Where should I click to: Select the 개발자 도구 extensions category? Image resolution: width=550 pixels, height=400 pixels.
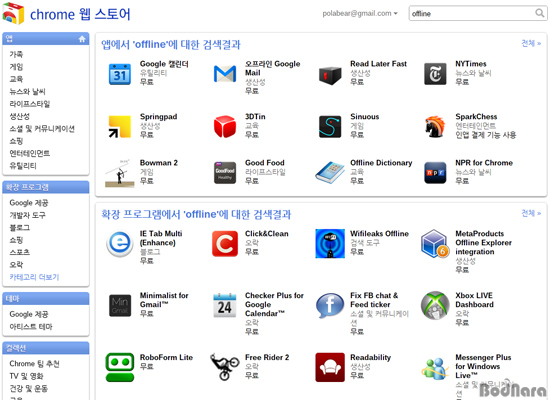coord(27,215)
